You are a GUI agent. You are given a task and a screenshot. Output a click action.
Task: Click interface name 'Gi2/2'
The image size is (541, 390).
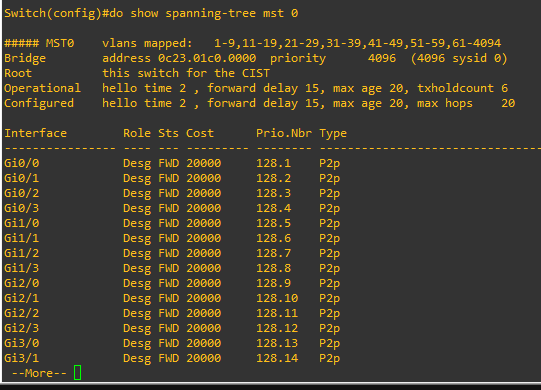click(x=22, y=313)
